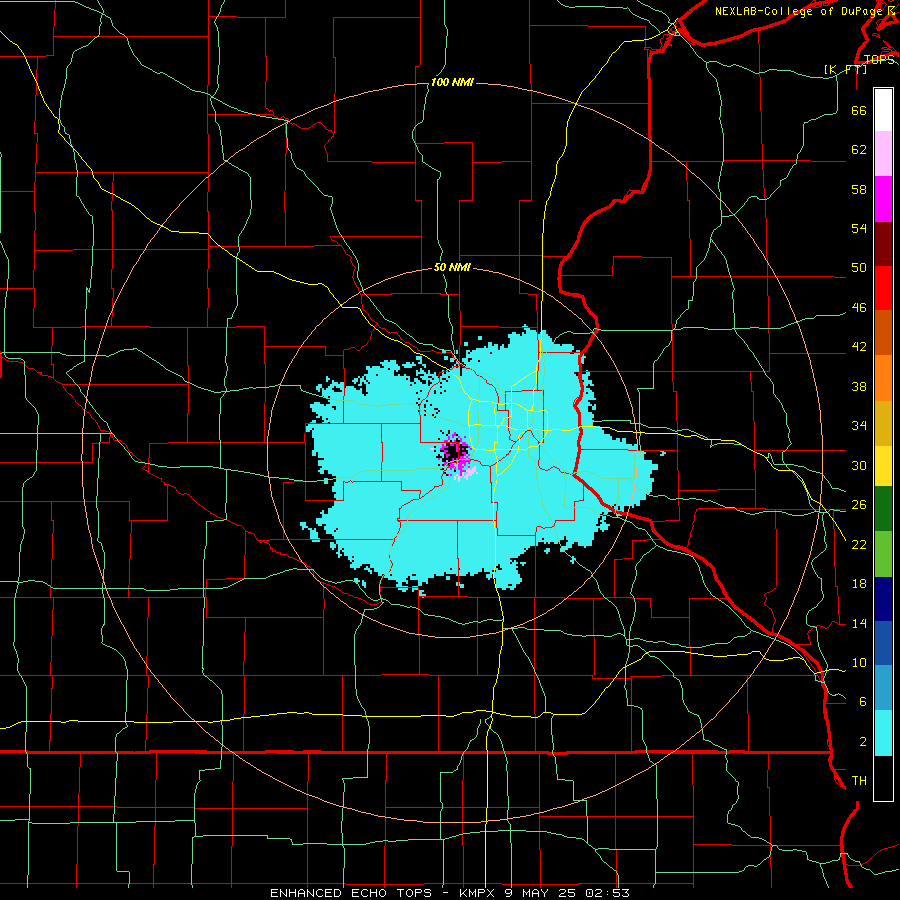The height and width of the screenshot is (900, 900).
Task: Click the legend value "22"
Action: coord(859,545)
